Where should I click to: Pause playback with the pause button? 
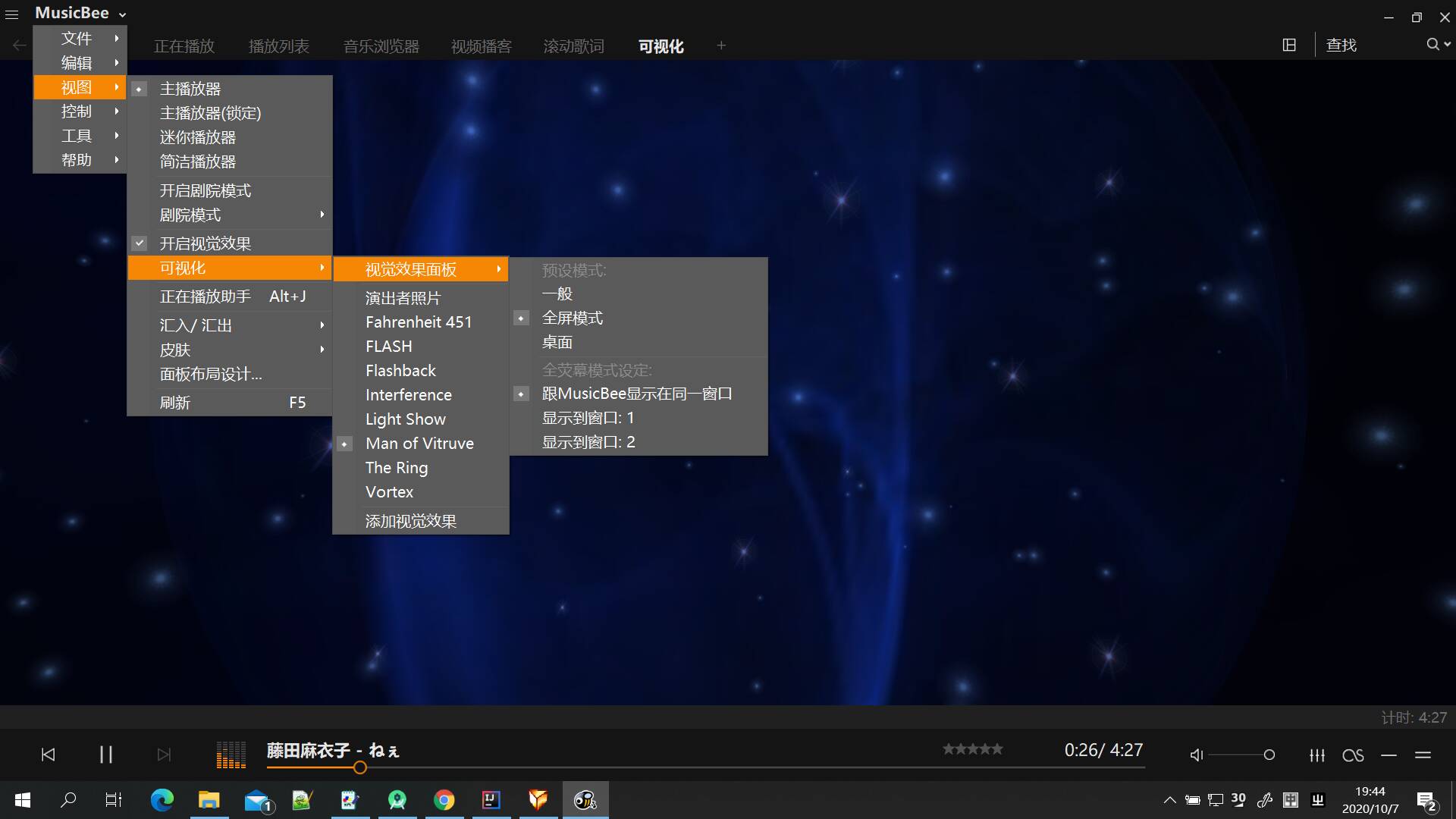click(x=106, y=755)
